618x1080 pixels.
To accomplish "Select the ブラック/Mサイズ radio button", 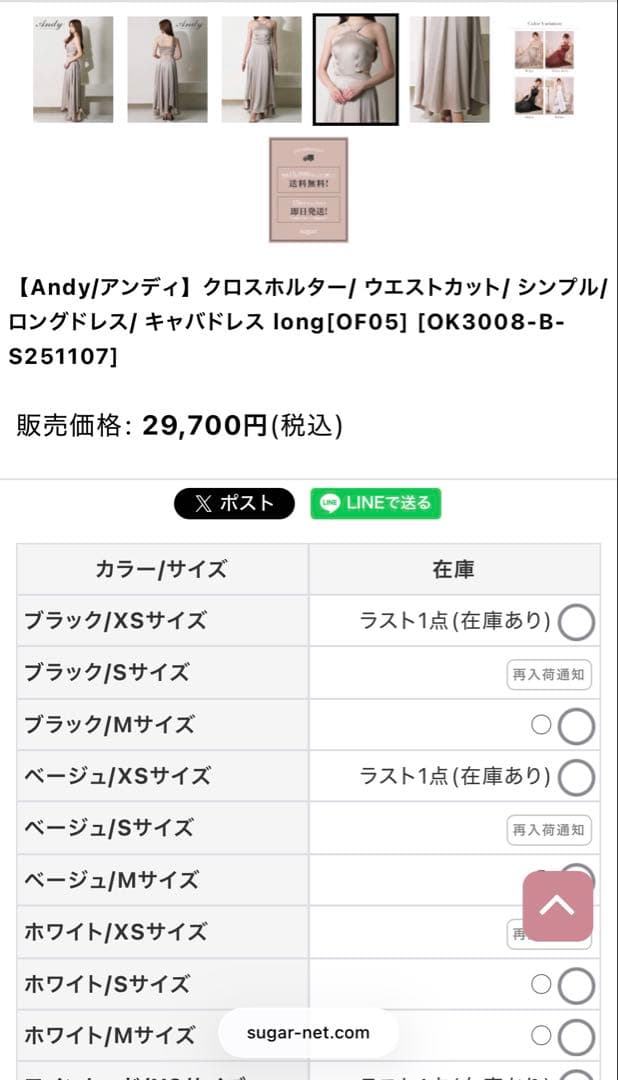I will [577, 725].
